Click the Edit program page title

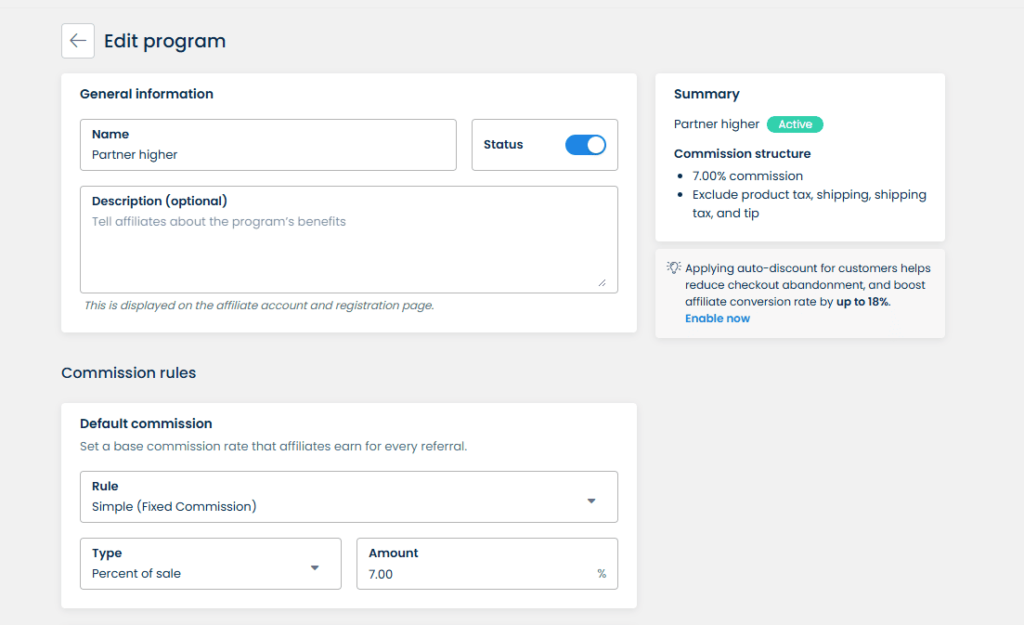[165, 41]
